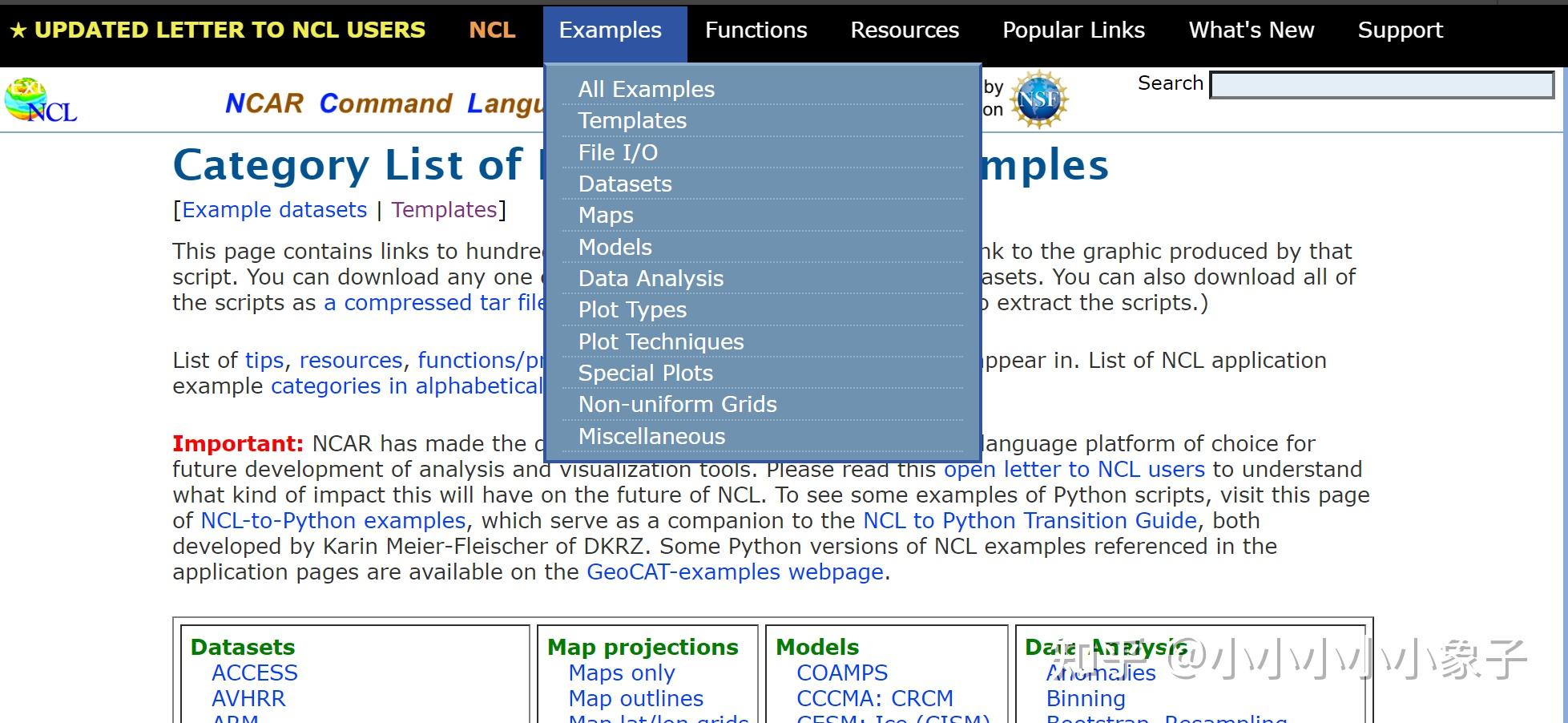Open the Functions menu
The image size is (1568, 723).
(756, 30)
